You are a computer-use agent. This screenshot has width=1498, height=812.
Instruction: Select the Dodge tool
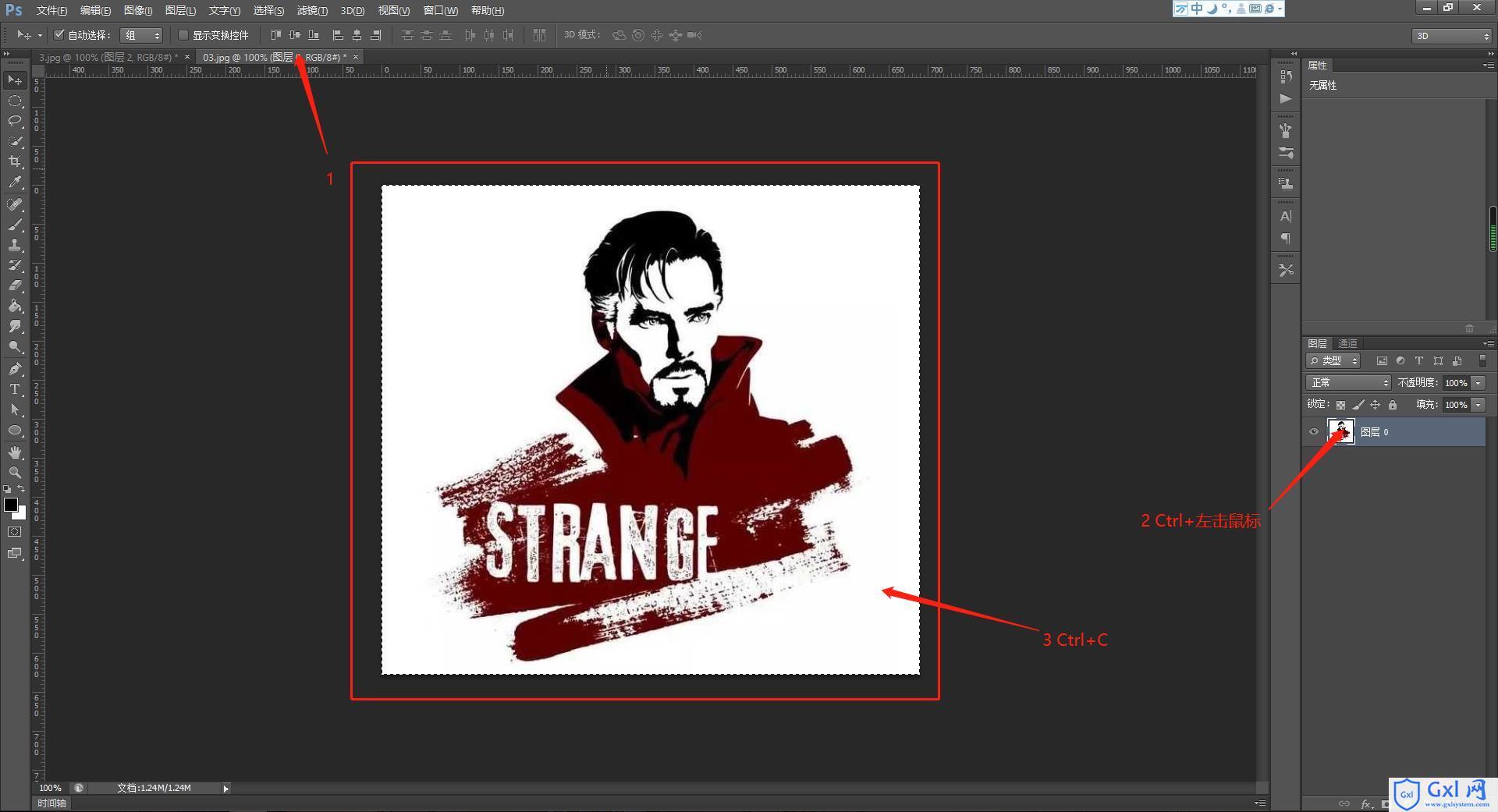[15, 346]
